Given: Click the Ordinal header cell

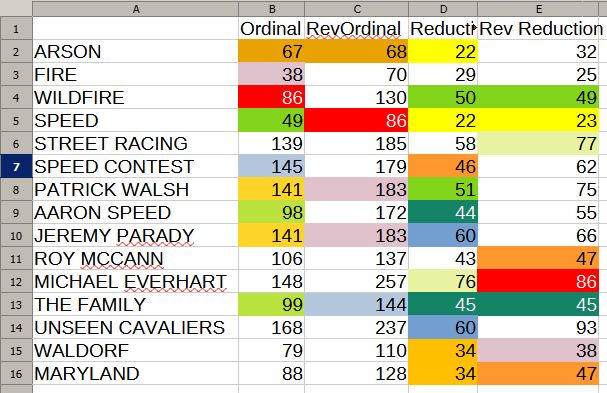Looking at the screenshot, I should [x=271, y=29].
